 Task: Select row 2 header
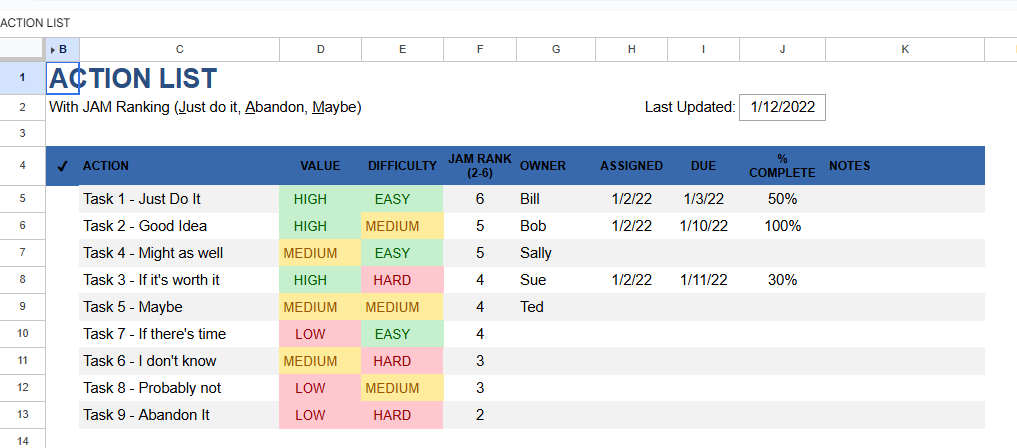23,108
